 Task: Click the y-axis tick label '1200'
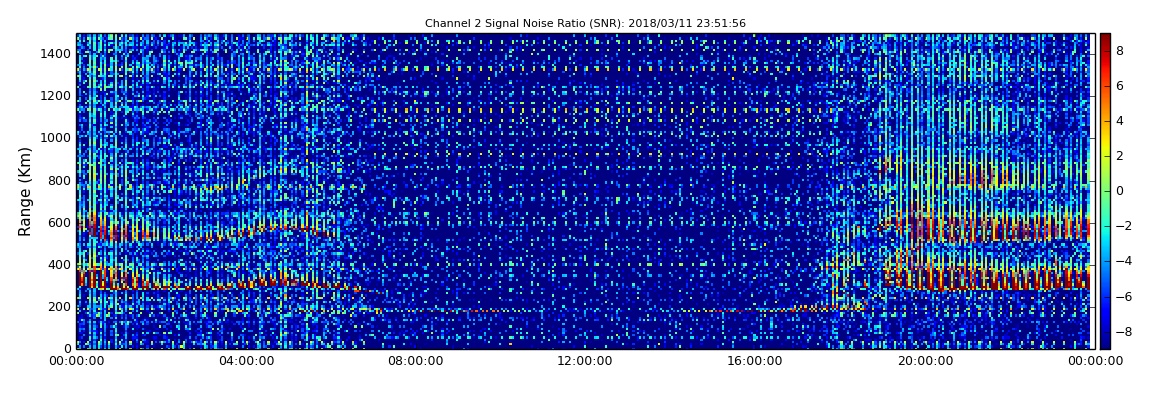point(57,96)
